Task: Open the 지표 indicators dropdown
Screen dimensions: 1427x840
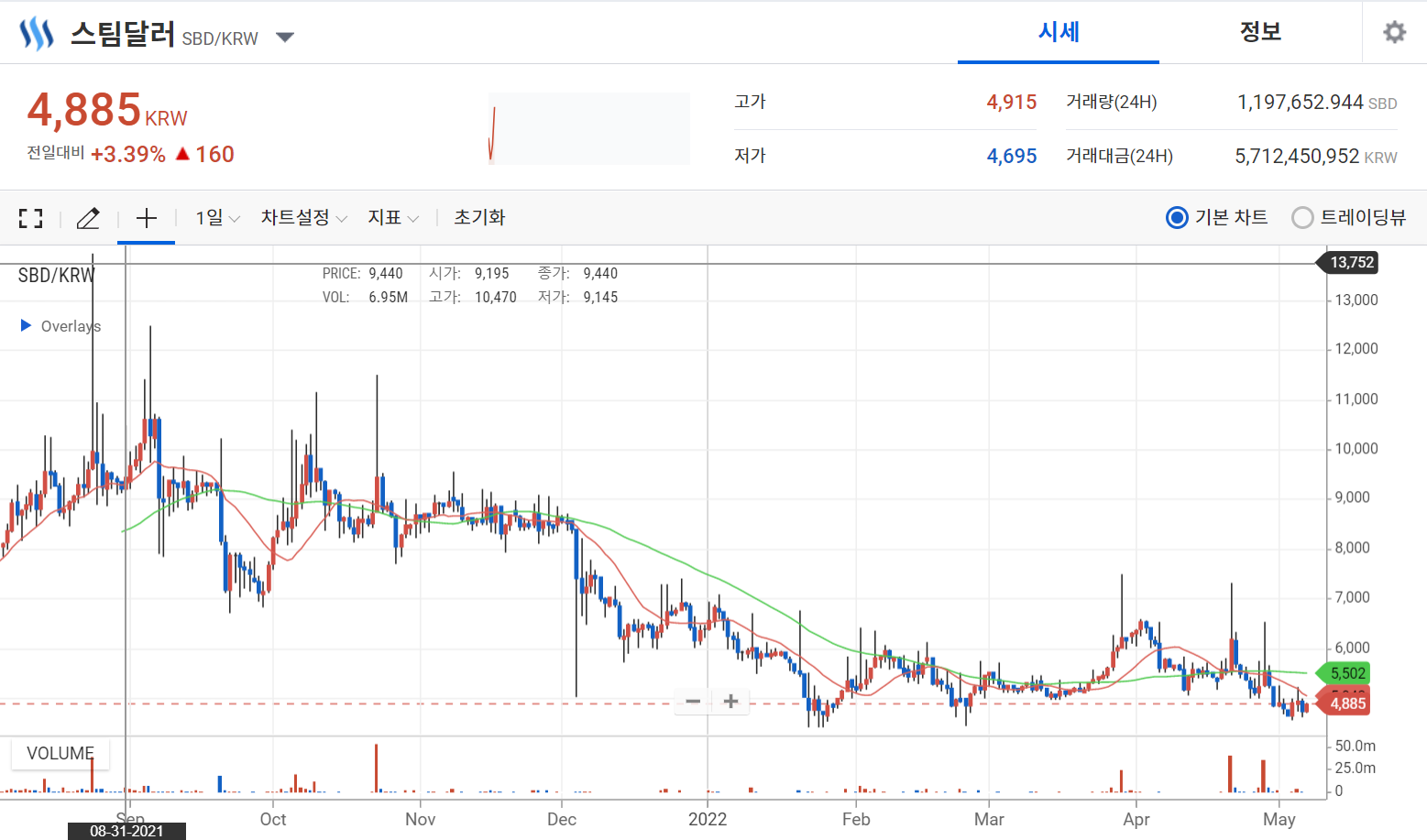Action: coord(394,218)
